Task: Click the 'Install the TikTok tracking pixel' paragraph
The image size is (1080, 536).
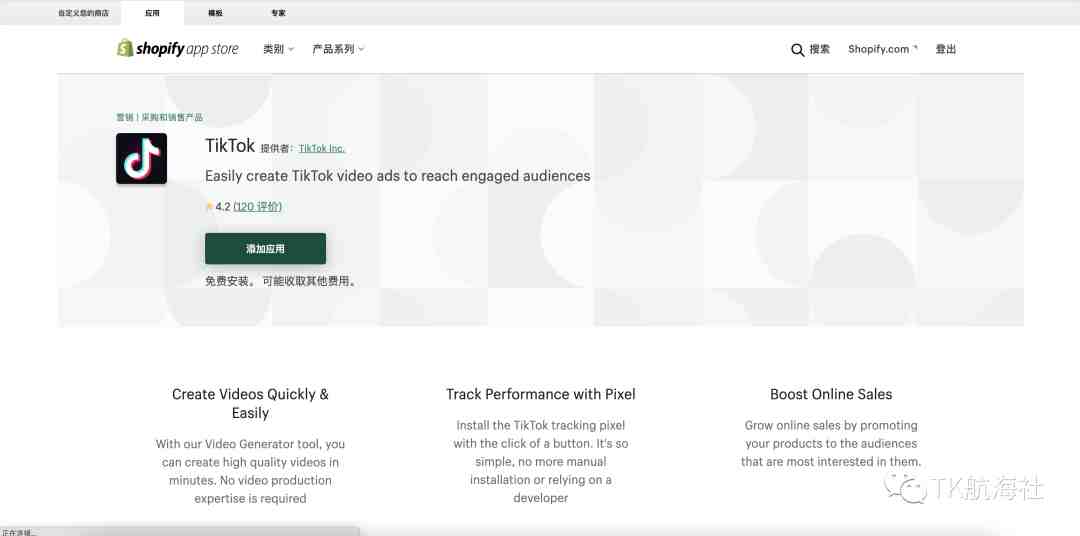Action: 541,462
